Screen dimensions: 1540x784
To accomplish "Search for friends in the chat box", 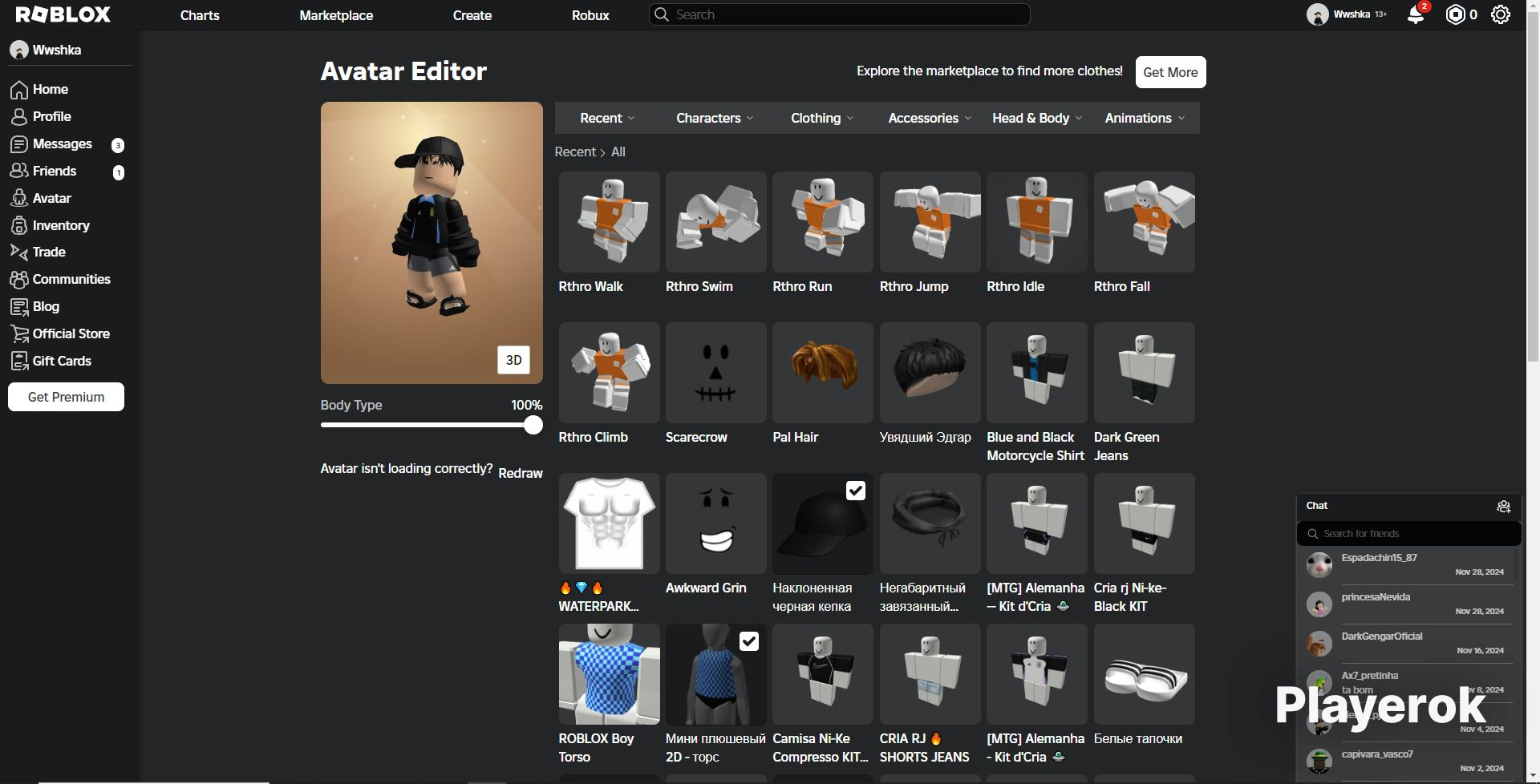I will (1409, 533).
